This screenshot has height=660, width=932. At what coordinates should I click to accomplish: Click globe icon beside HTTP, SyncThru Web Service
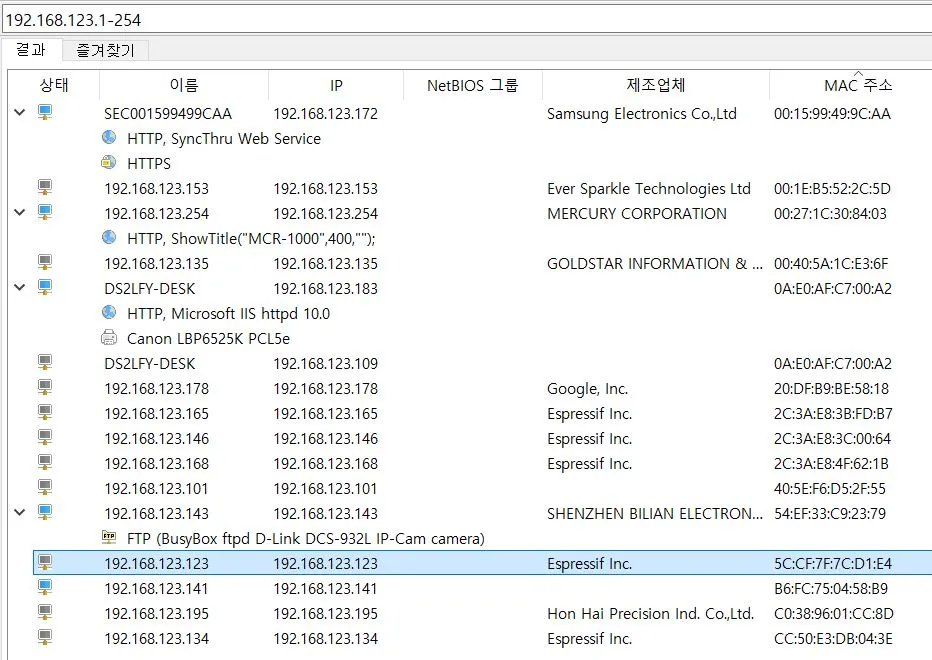click(109, 137)
